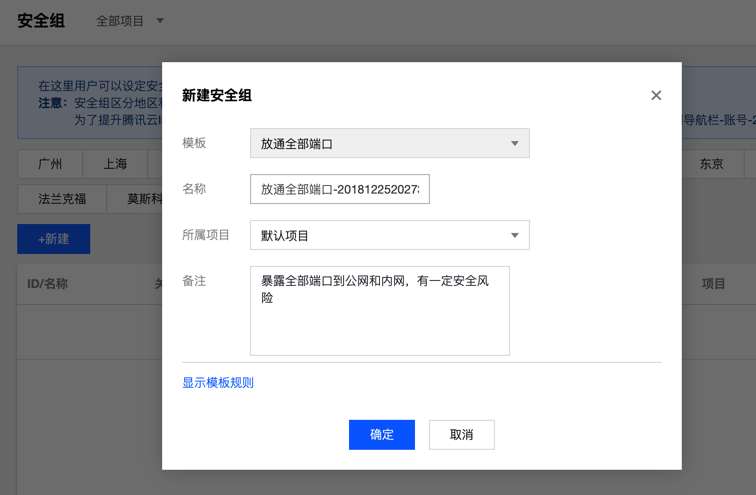Open the 模板 dropdown showing 放通全部端口
The height and width of the screenshot is (495, 756).
(390, 143)
